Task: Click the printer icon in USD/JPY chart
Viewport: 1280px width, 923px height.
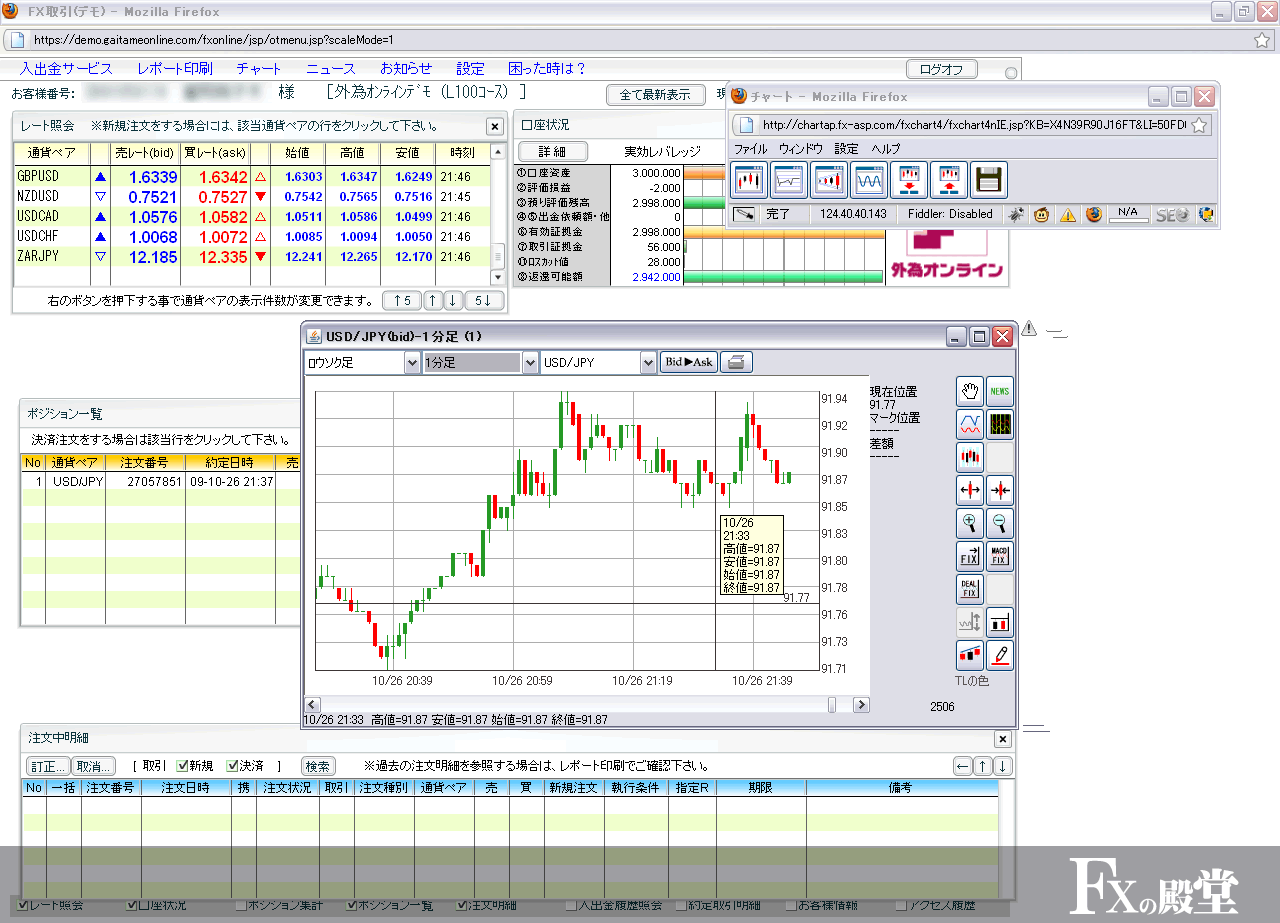Action: [x=737, y=363]
